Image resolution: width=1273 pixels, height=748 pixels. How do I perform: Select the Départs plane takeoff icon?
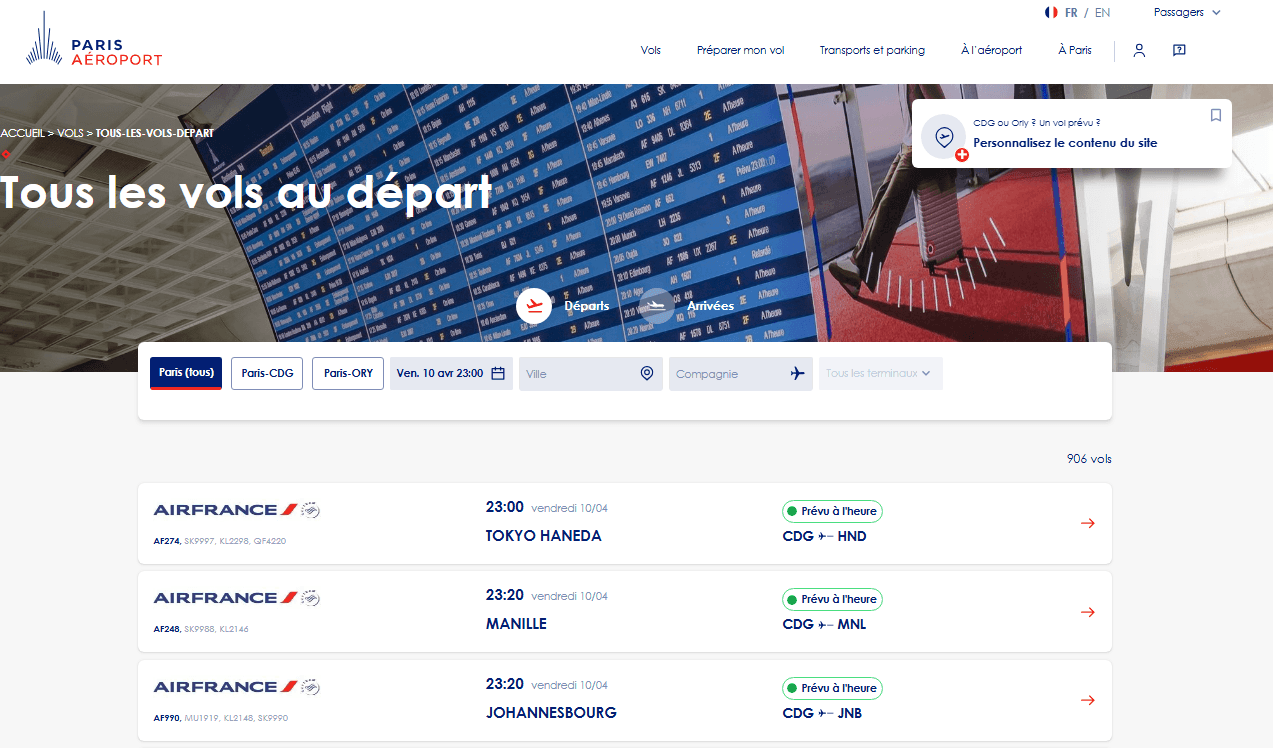click(x=535, y=306)
